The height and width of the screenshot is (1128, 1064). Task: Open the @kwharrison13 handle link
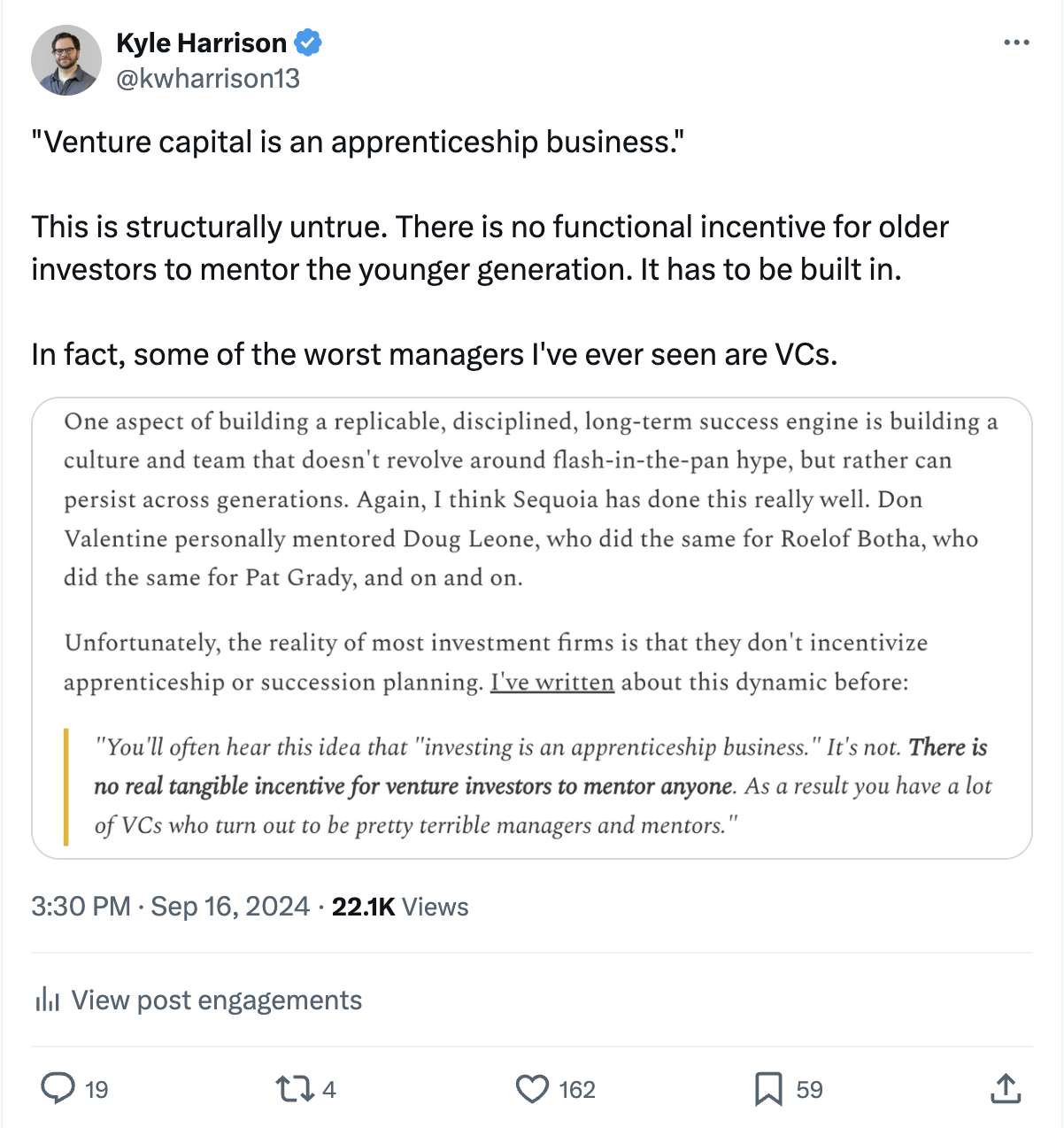point(208,79)
